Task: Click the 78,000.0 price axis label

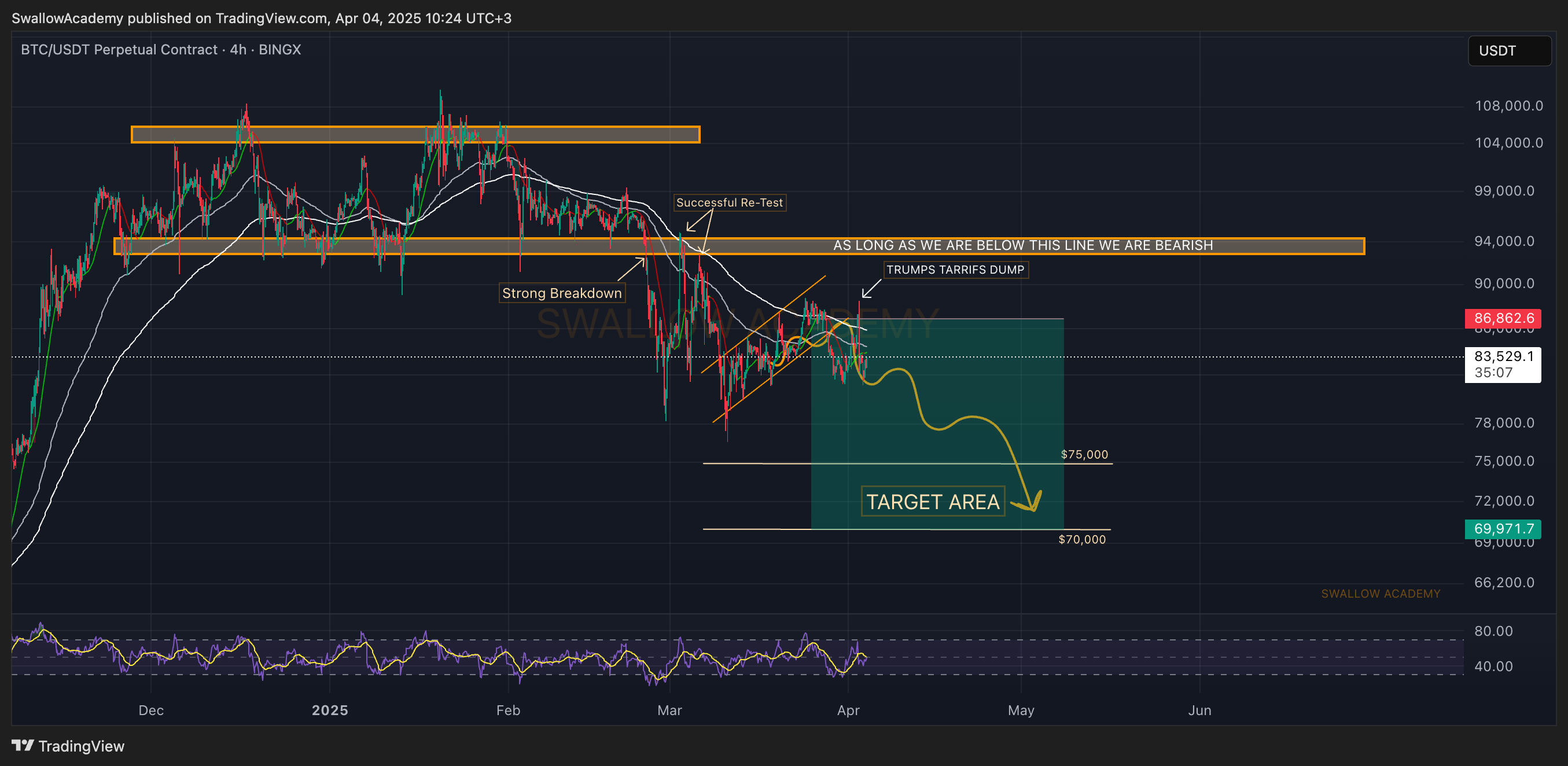Action: (1504, 423)
